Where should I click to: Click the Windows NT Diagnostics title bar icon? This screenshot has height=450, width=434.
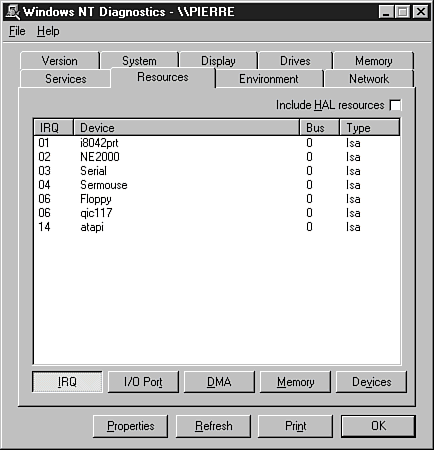click(13, 12)
